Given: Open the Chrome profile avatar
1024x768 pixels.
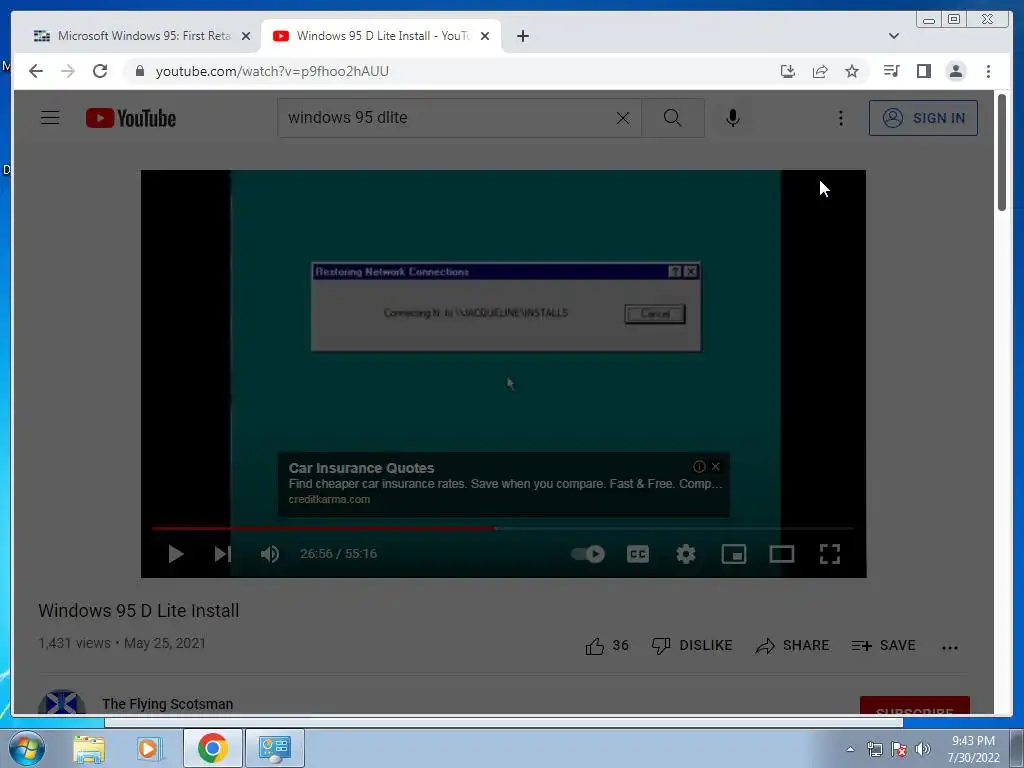Looking at the screenshot, I should [955, 71].
